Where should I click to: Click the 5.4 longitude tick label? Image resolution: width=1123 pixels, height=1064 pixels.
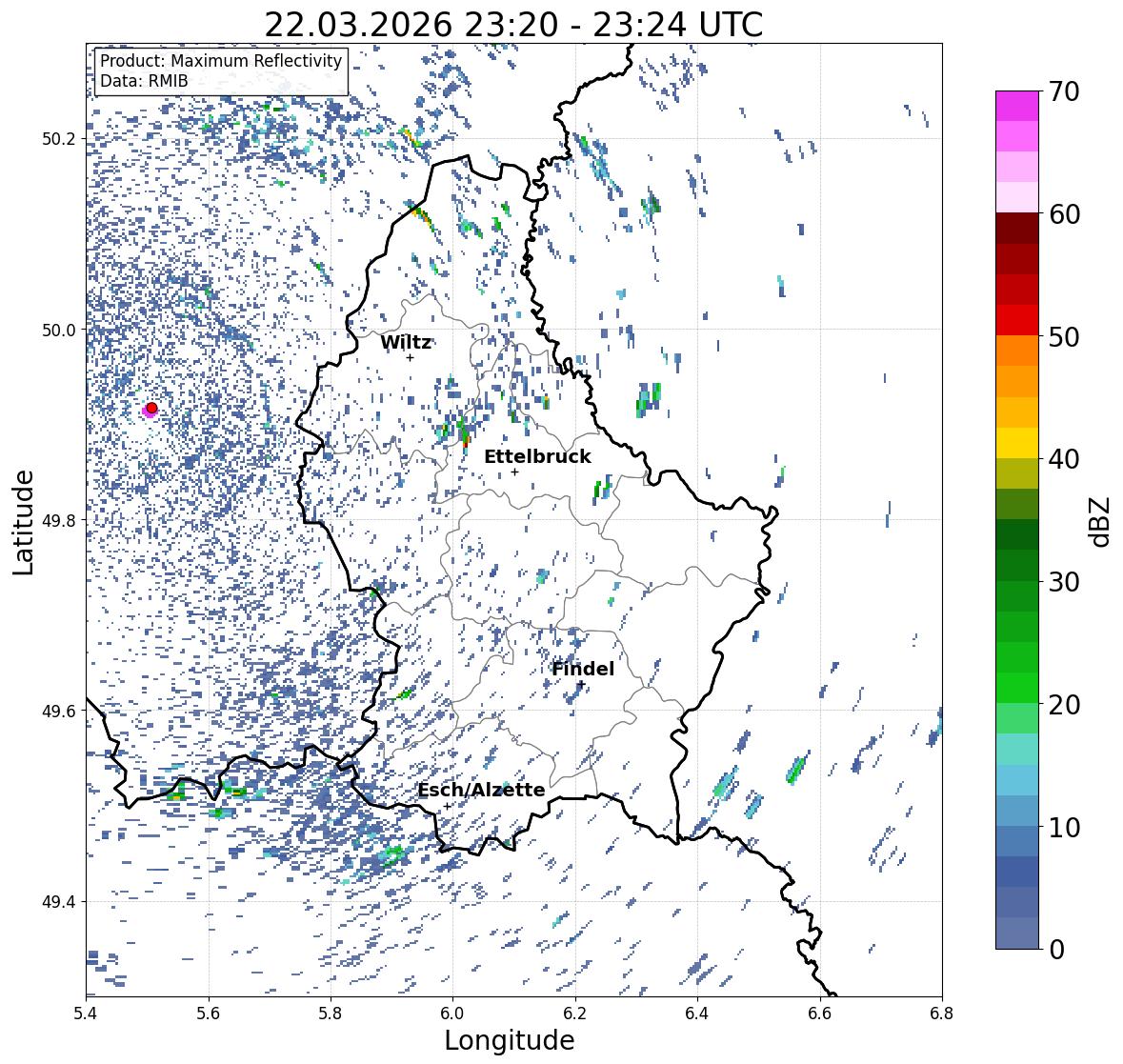click(86, 1014)
